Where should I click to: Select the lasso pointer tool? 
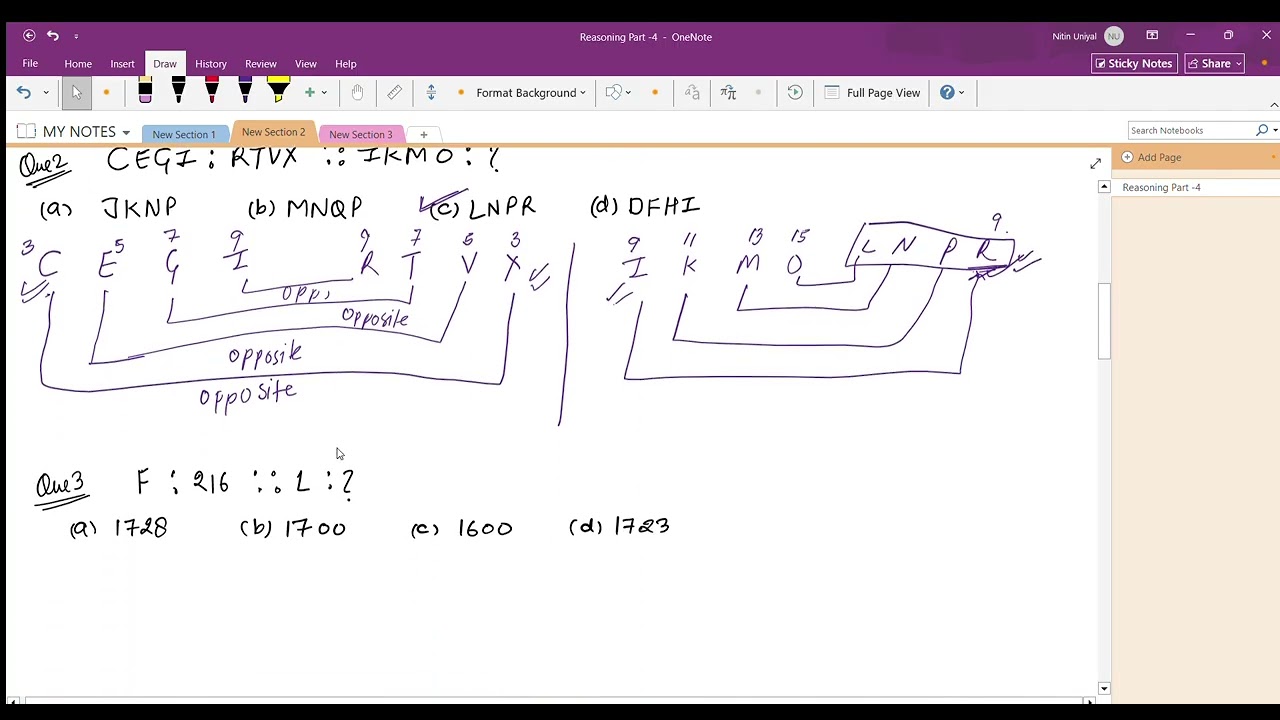tap(76, 93)
